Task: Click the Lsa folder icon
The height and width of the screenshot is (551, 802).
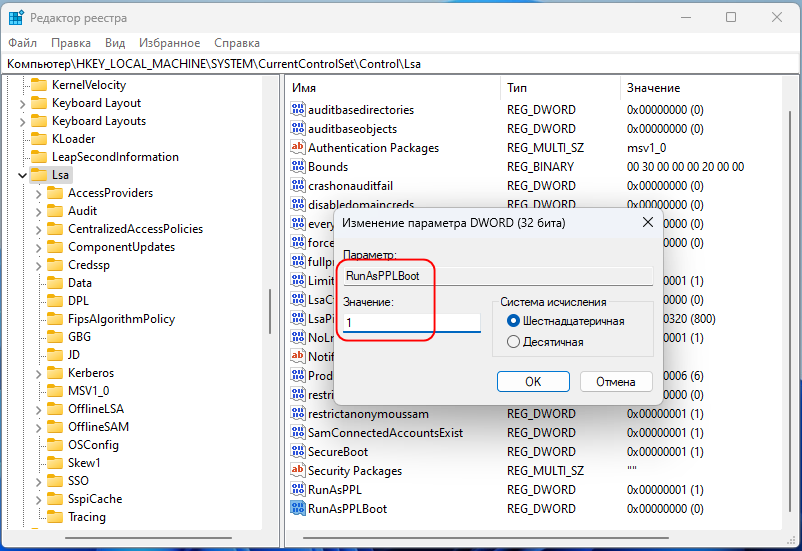Action: click(x=39, y=174)
